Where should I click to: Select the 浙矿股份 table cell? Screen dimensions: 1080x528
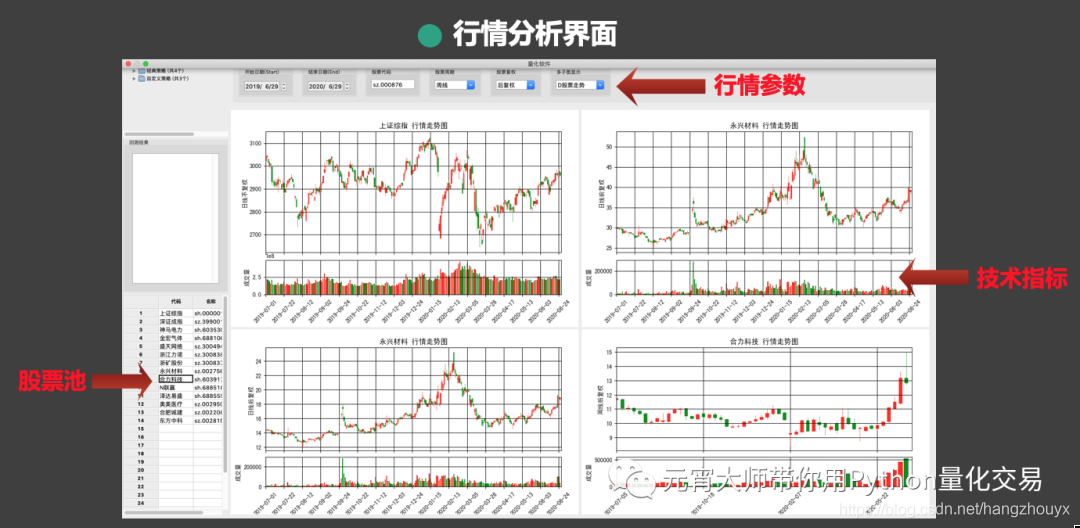coord(176,362)
